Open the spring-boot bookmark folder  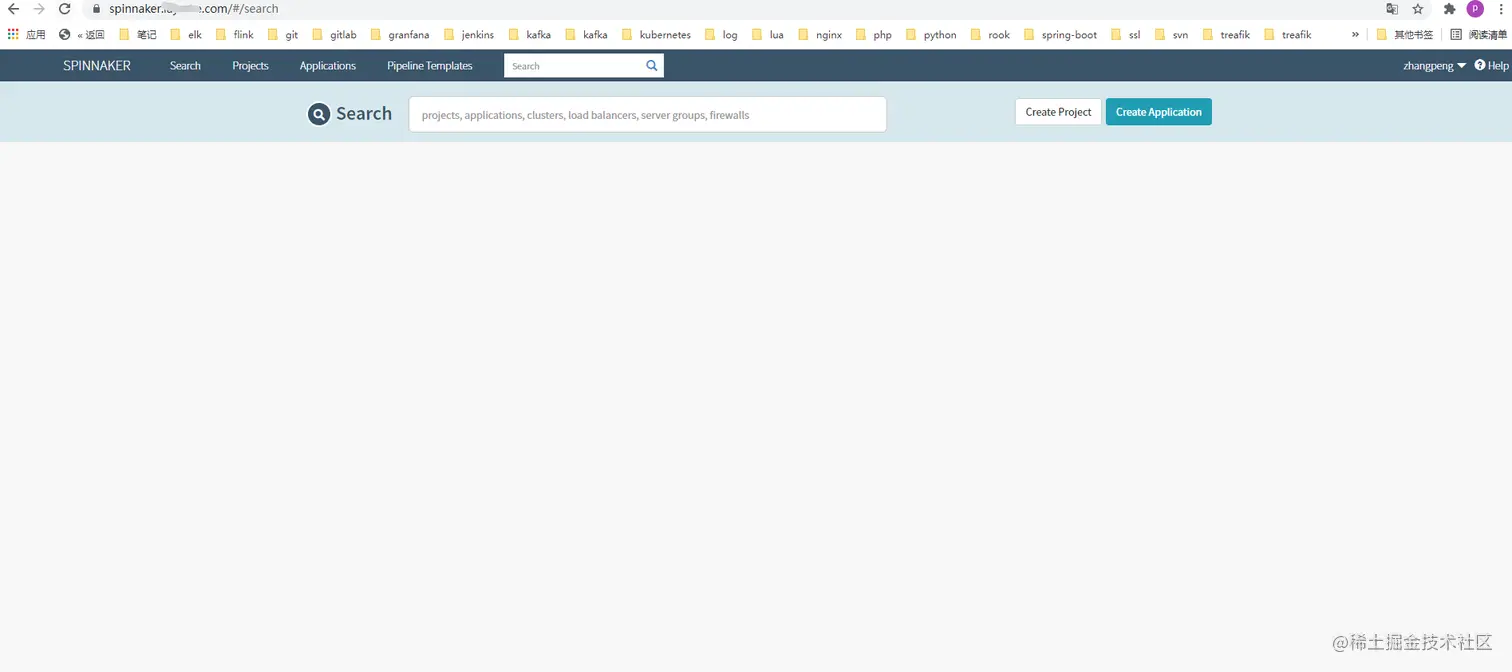coord(1060,34)
